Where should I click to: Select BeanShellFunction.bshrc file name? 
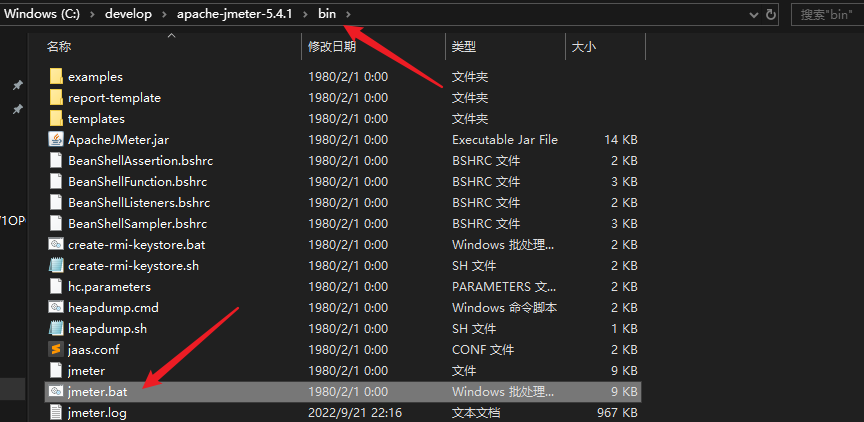click(x=137, y=182)
